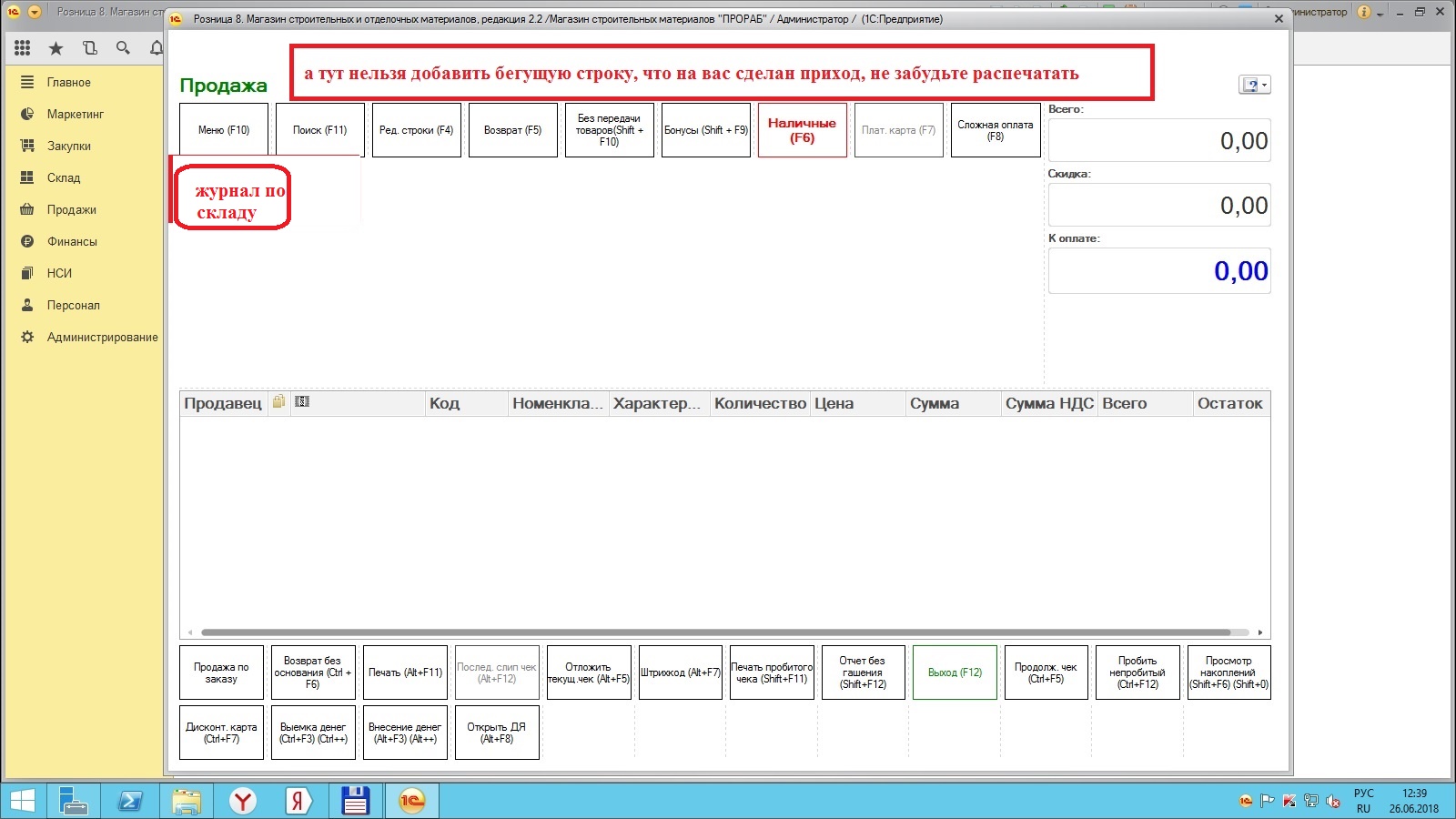Click the Возврат (F5) button
The image size is (1456, 819).
pos(512,130)
